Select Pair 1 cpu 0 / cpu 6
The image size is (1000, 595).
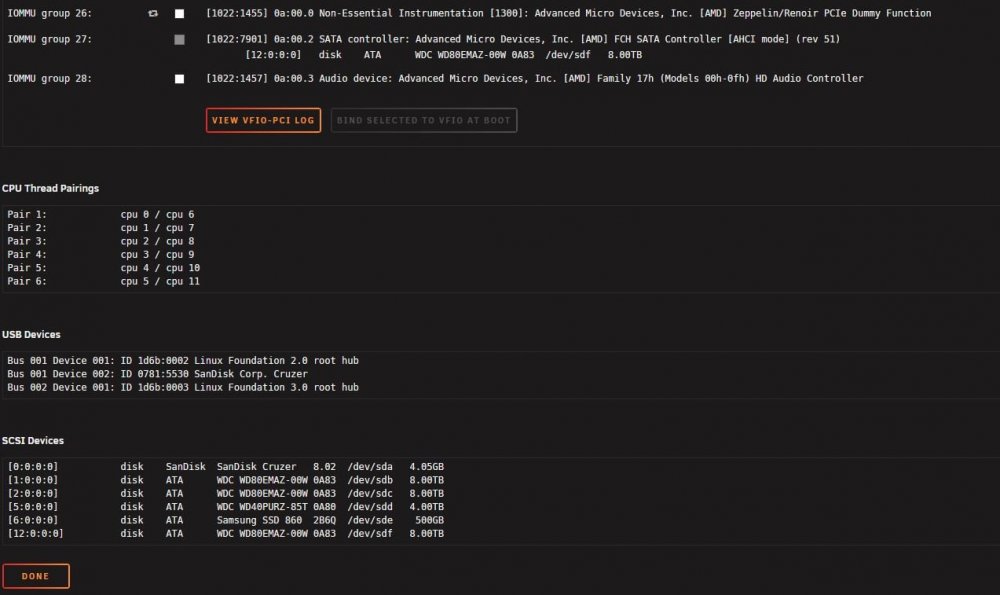[x=101, y=214]
